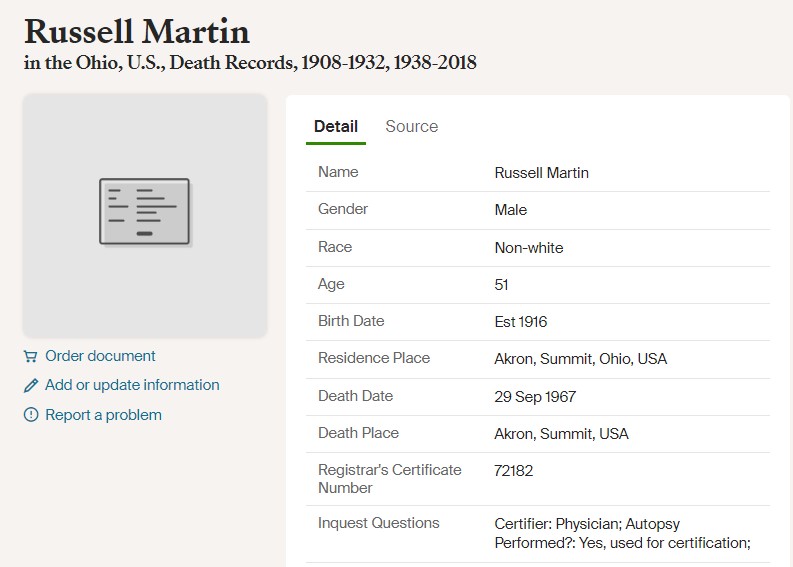Open the Order document link
Viewport: 793px width, 567px height.
(100, 356)
